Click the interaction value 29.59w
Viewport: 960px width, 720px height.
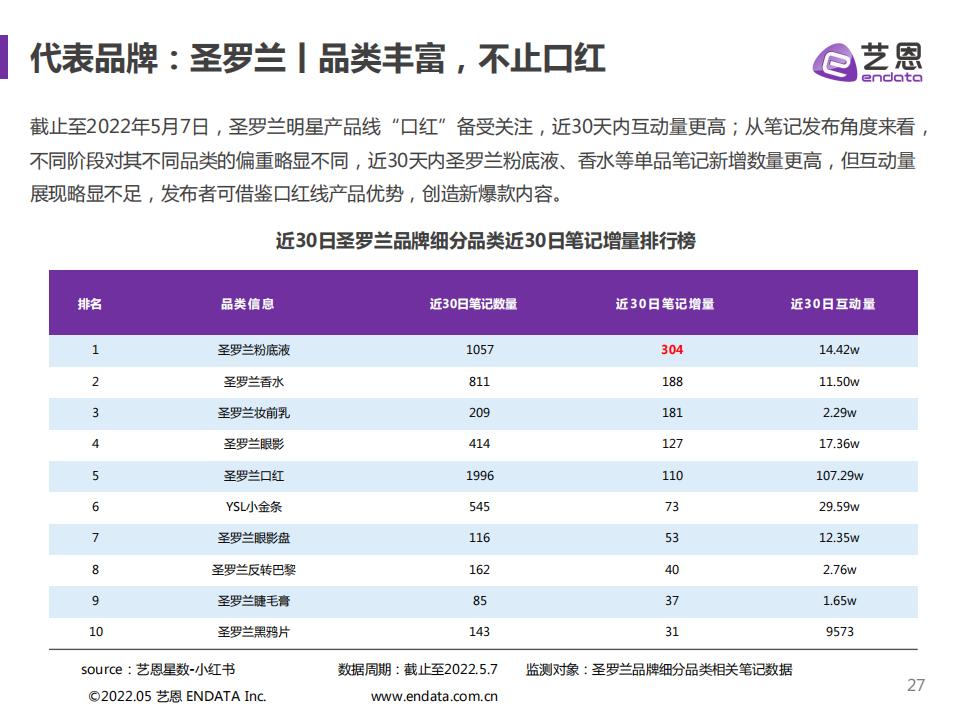tap(839, 507)
